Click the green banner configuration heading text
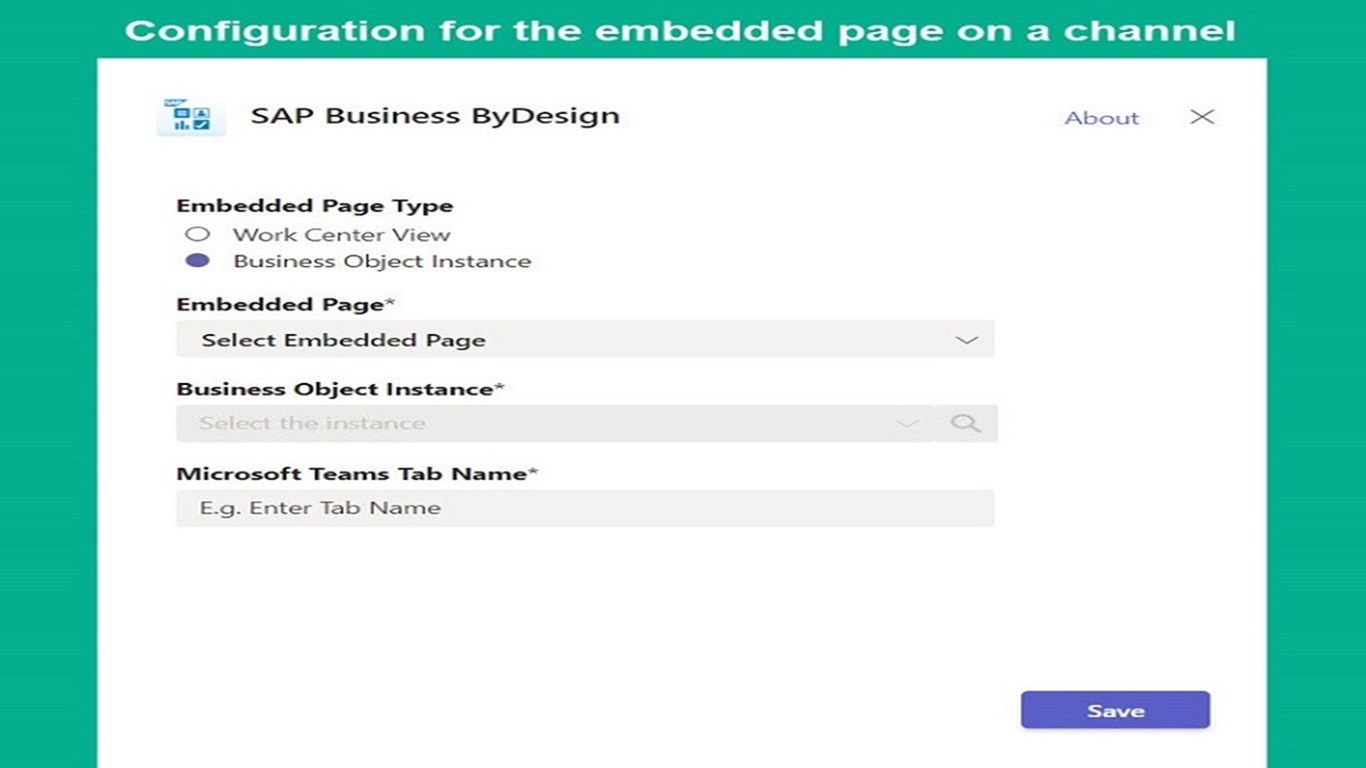Screen dimensions: 1366x768 [x=680, y=30]
